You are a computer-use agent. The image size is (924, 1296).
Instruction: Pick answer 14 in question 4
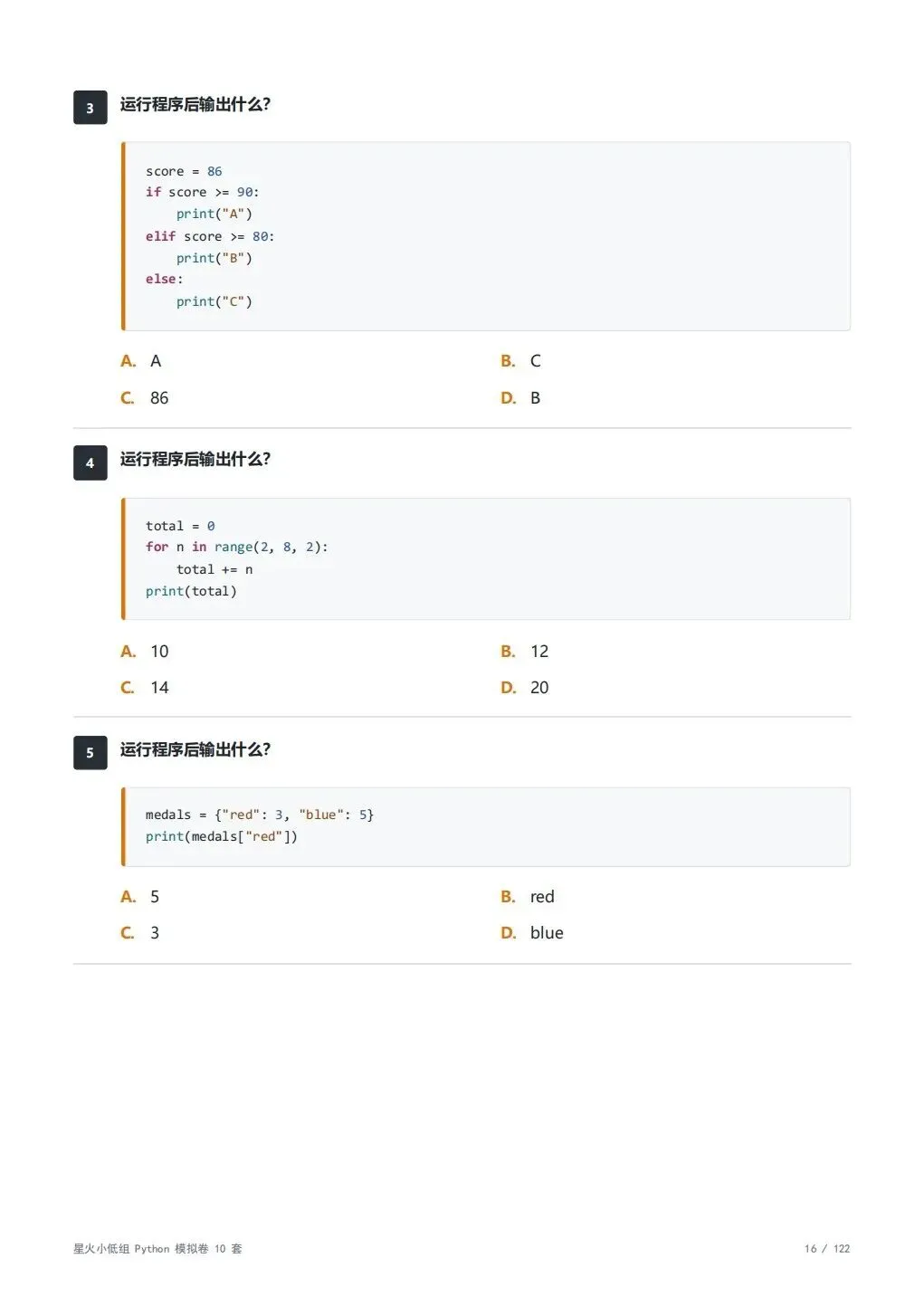145,688
